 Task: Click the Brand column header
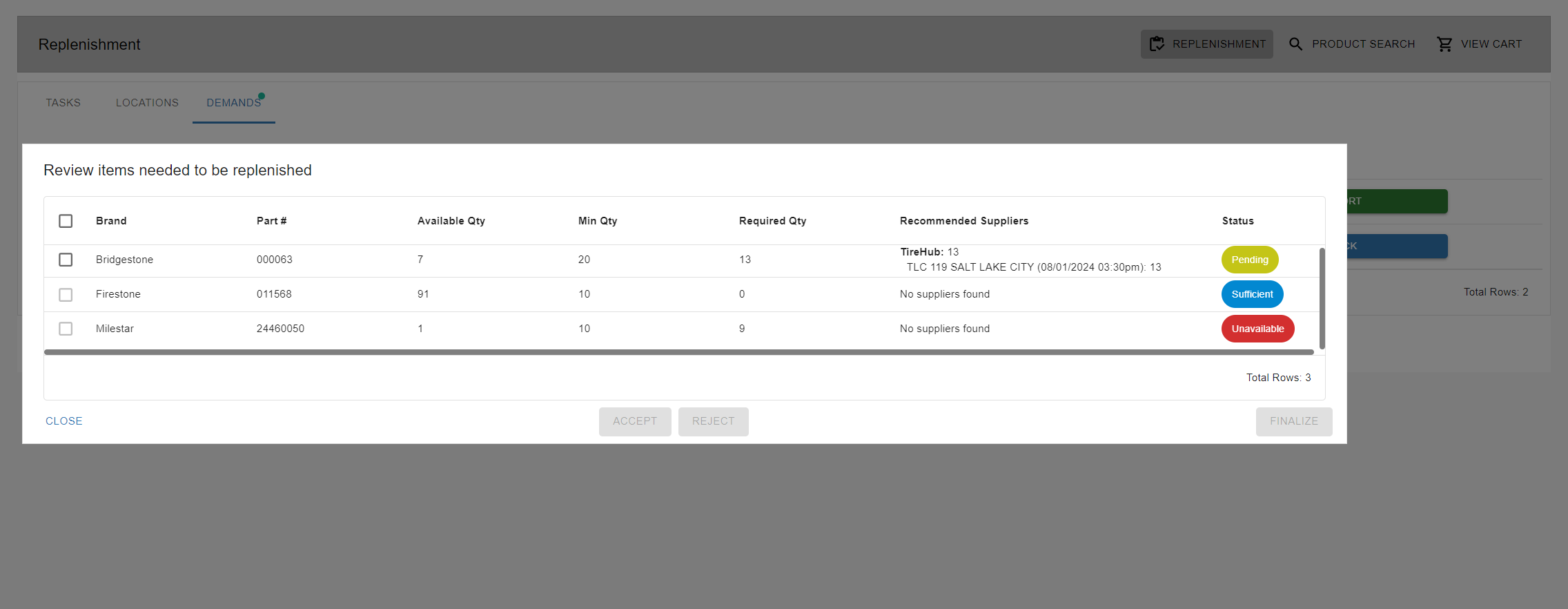click(111, 221)
